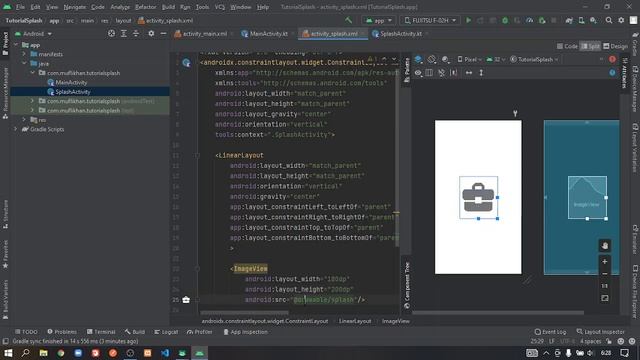Open Windows Start menu
Viewport: 640px width, 360px height.
tap(8, 353)
